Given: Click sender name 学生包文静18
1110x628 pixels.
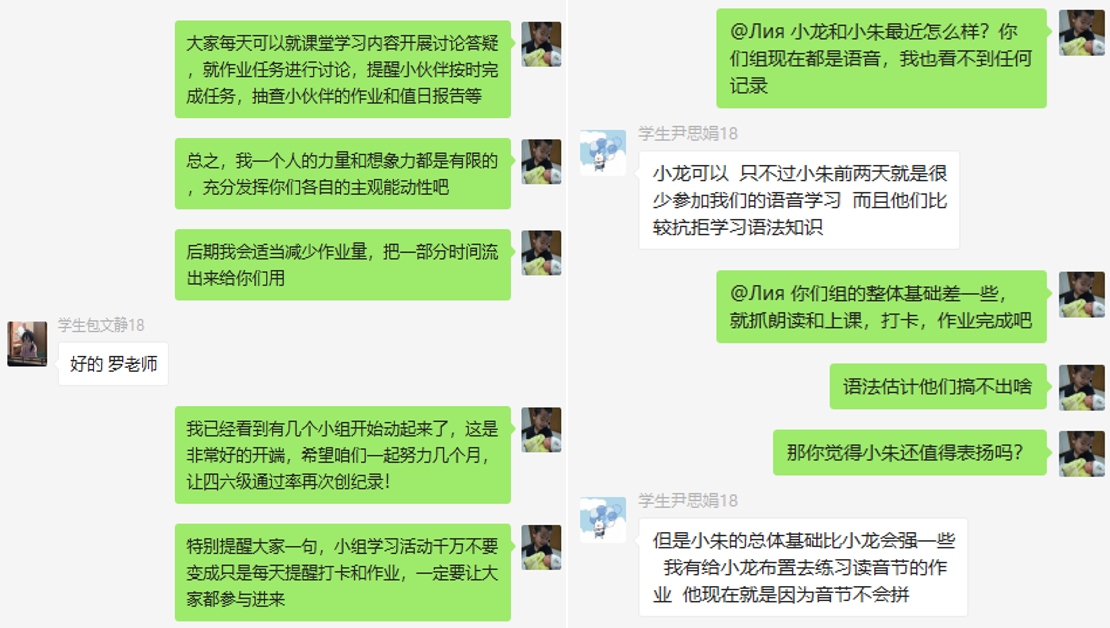Looking at the screenshot, I should coord(101,325).
